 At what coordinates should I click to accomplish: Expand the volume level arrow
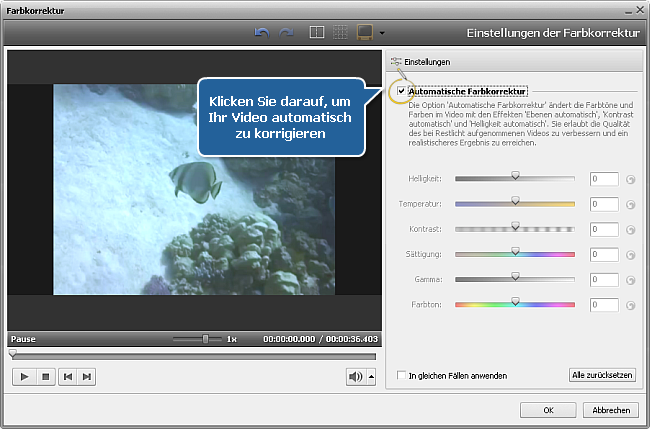[x=372, y=376]
